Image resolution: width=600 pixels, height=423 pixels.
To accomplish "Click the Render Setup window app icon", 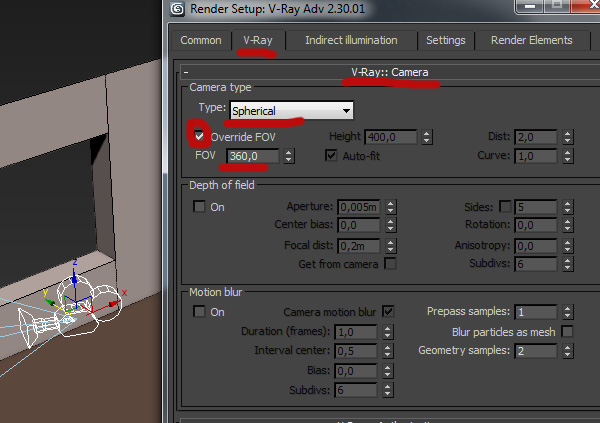I will coord(178,8).
